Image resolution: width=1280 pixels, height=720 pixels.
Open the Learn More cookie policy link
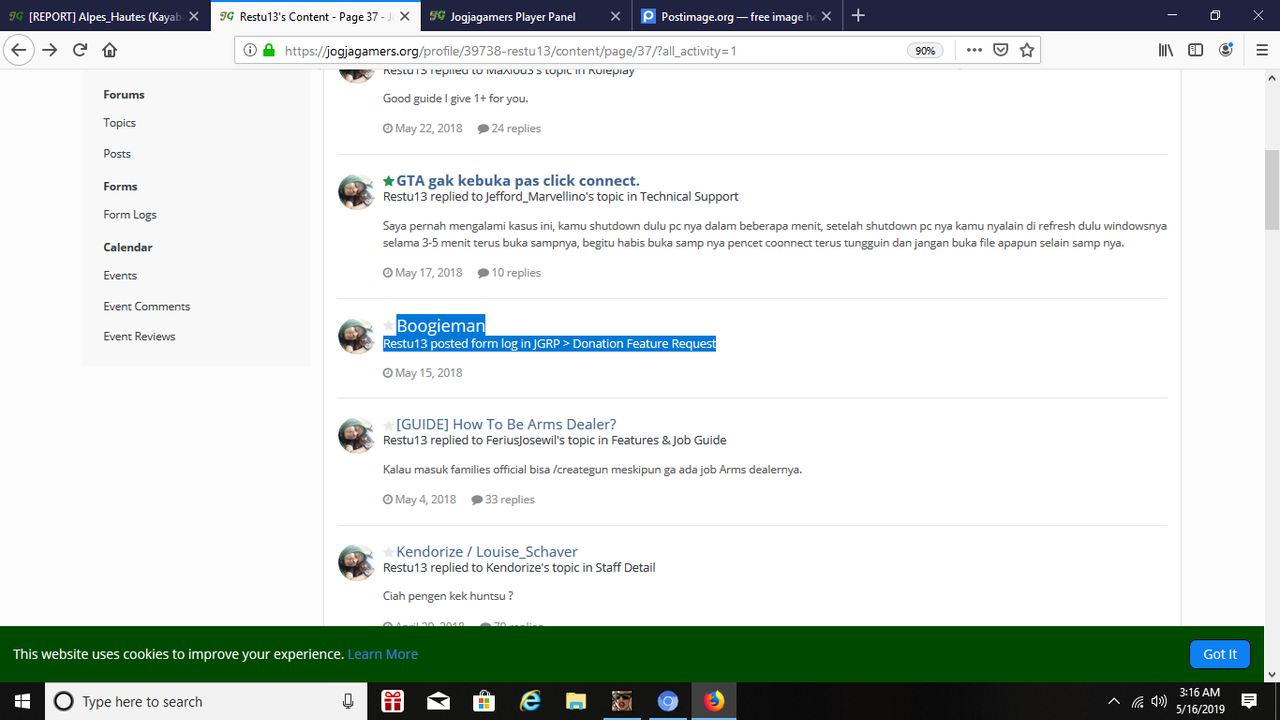tap(382, 654)
